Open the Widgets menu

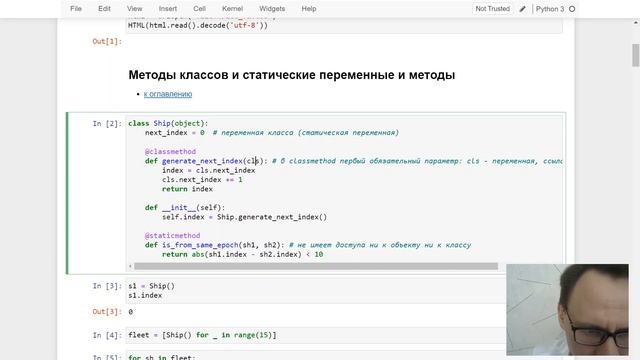[272, 9]
